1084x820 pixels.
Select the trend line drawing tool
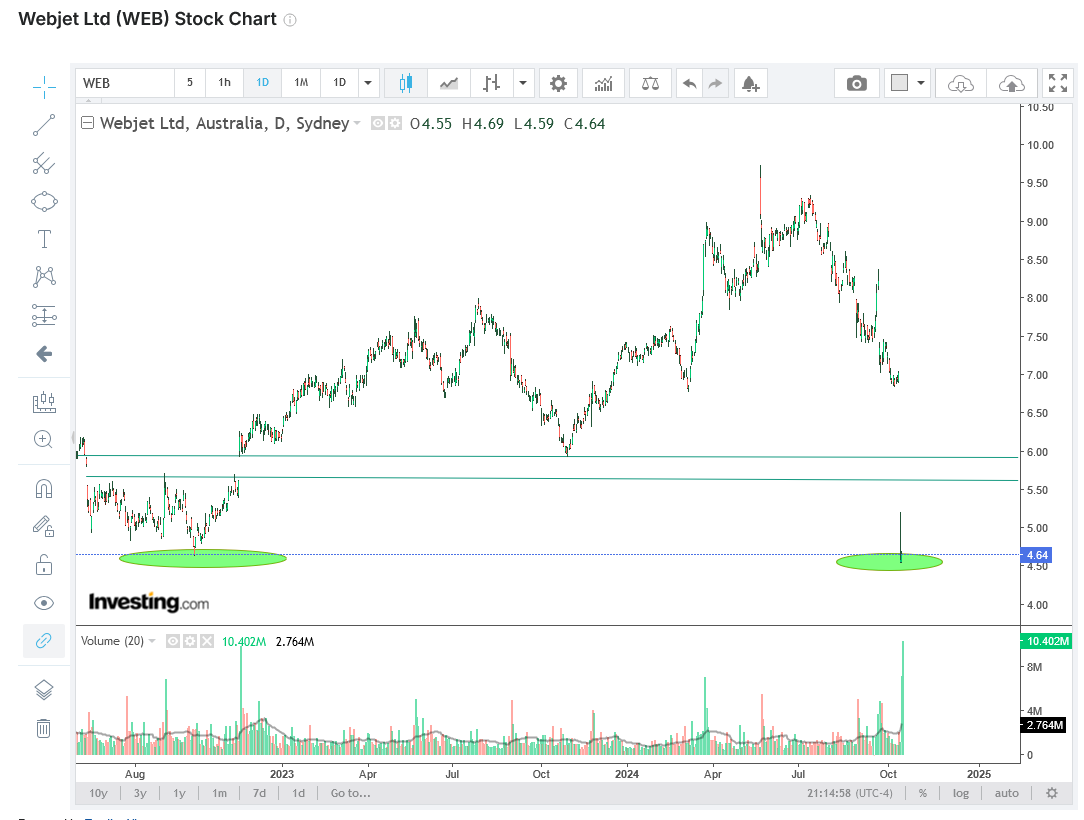coord(44,125)
